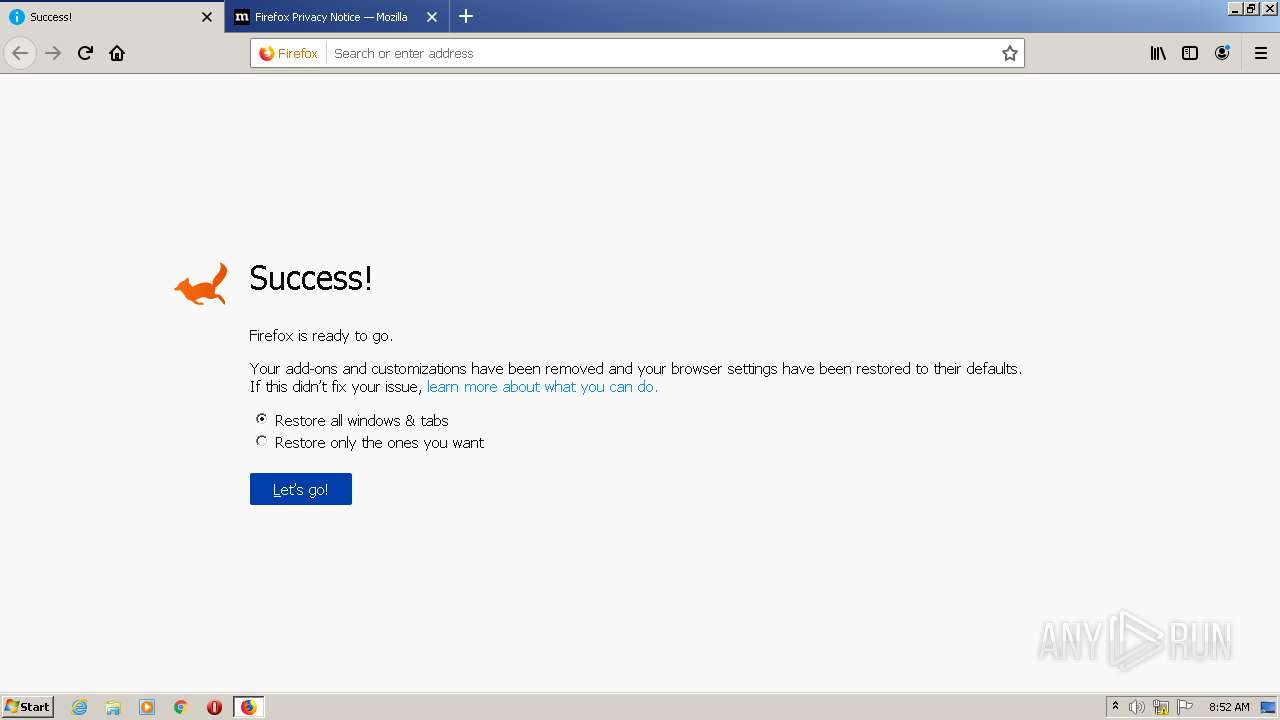The width and height of the screenshot is (1280, 720).
Task: Minimize the Firefox window
Action: (x=1235, y=8)
